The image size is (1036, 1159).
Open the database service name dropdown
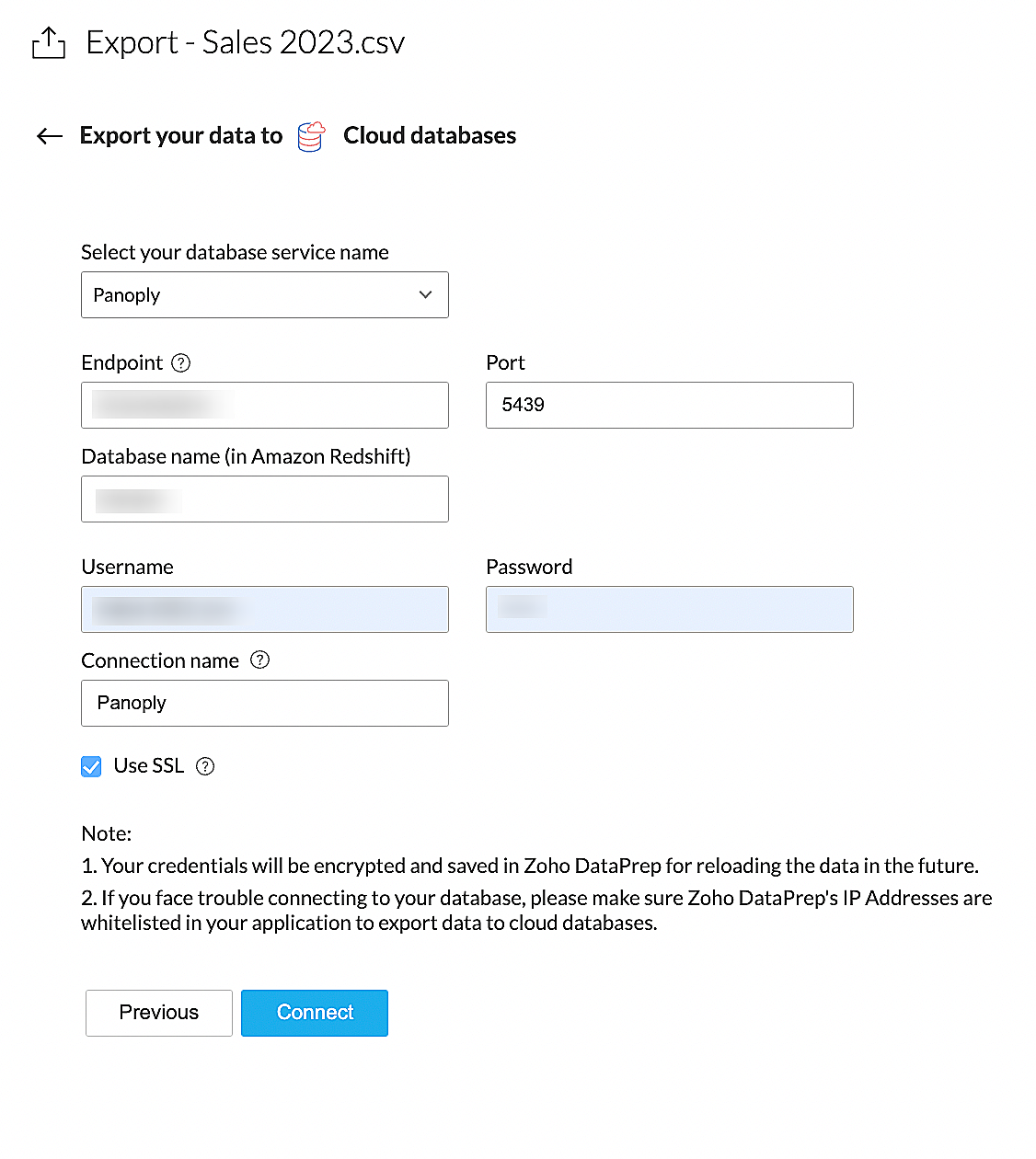[264, 295]
